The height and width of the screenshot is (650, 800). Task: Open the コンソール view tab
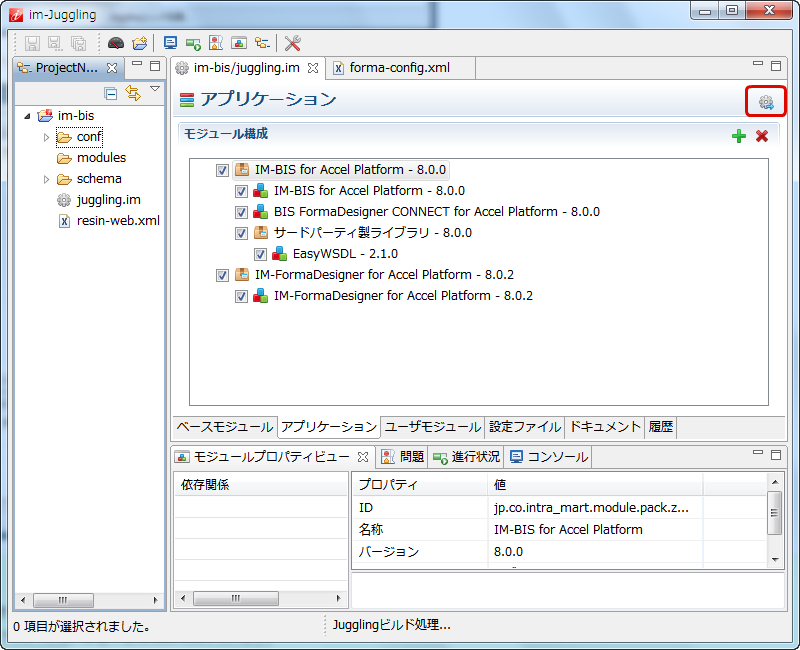point(549,457)
